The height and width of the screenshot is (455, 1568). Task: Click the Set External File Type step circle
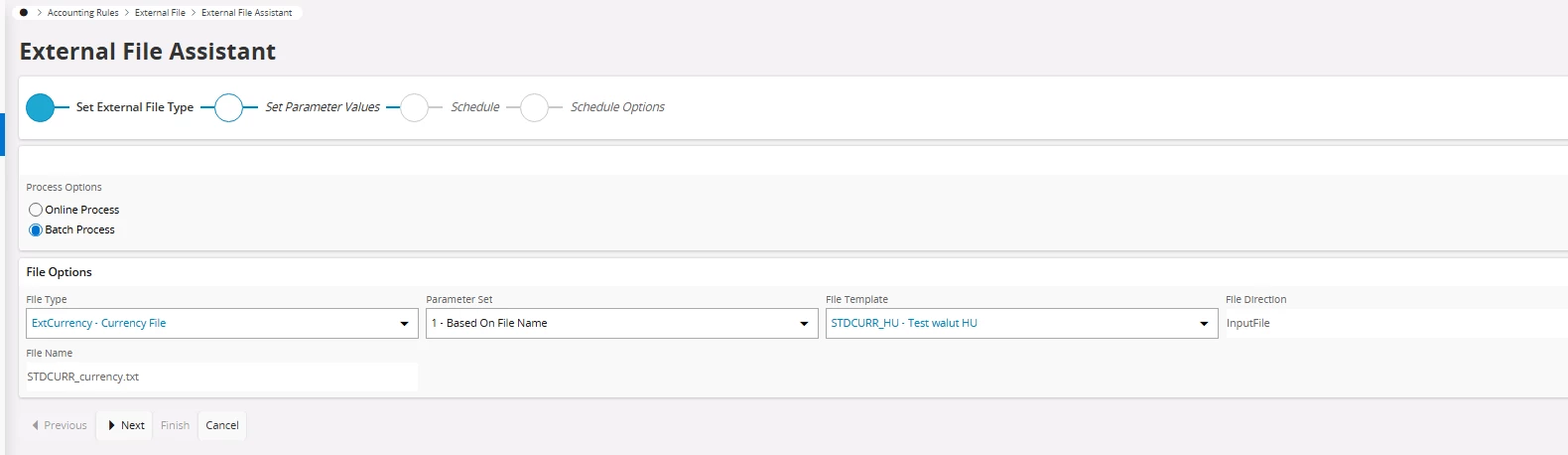coord(41,107)
